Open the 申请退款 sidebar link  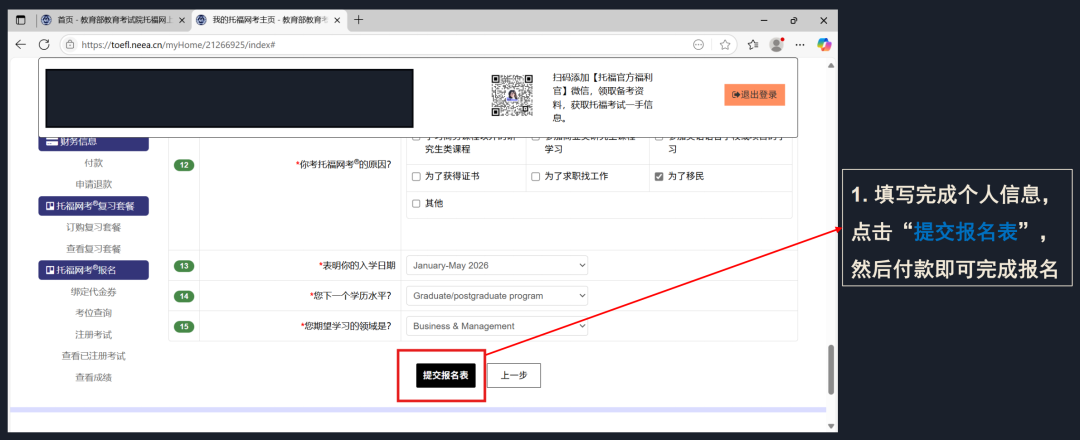[x=94, y=185]
